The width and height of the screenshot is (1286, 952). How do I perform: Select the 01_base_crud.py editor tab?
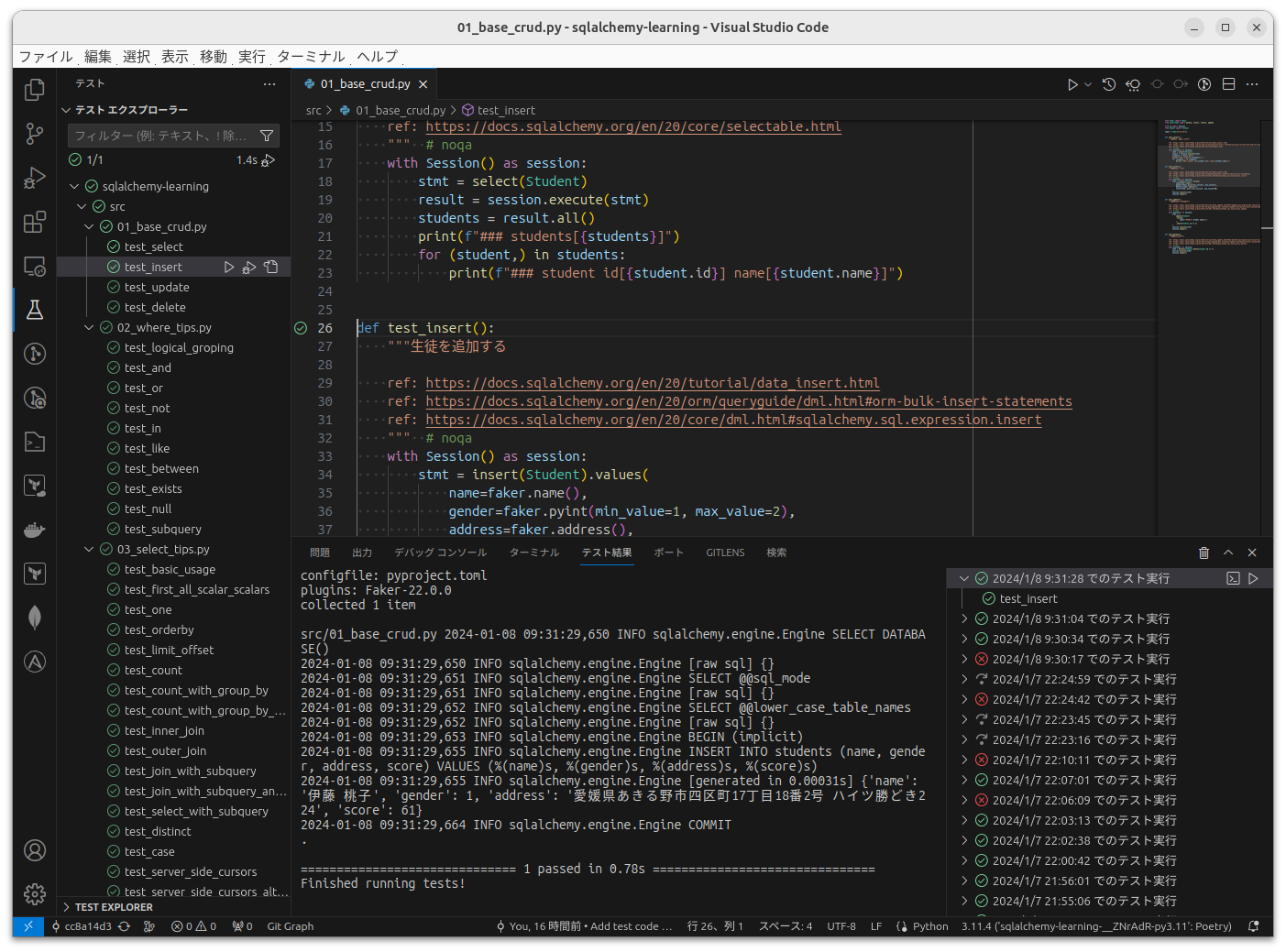pos(365,84)
